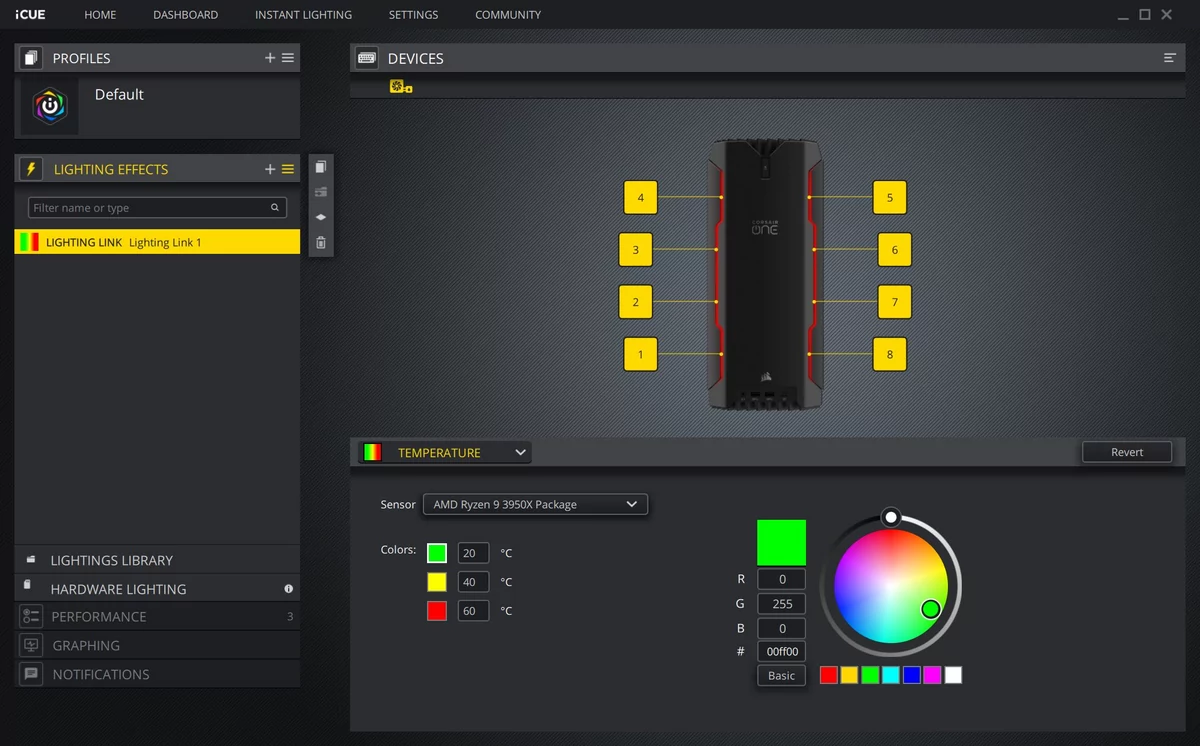Select LED zone 4 on the case

click(641, 198)
